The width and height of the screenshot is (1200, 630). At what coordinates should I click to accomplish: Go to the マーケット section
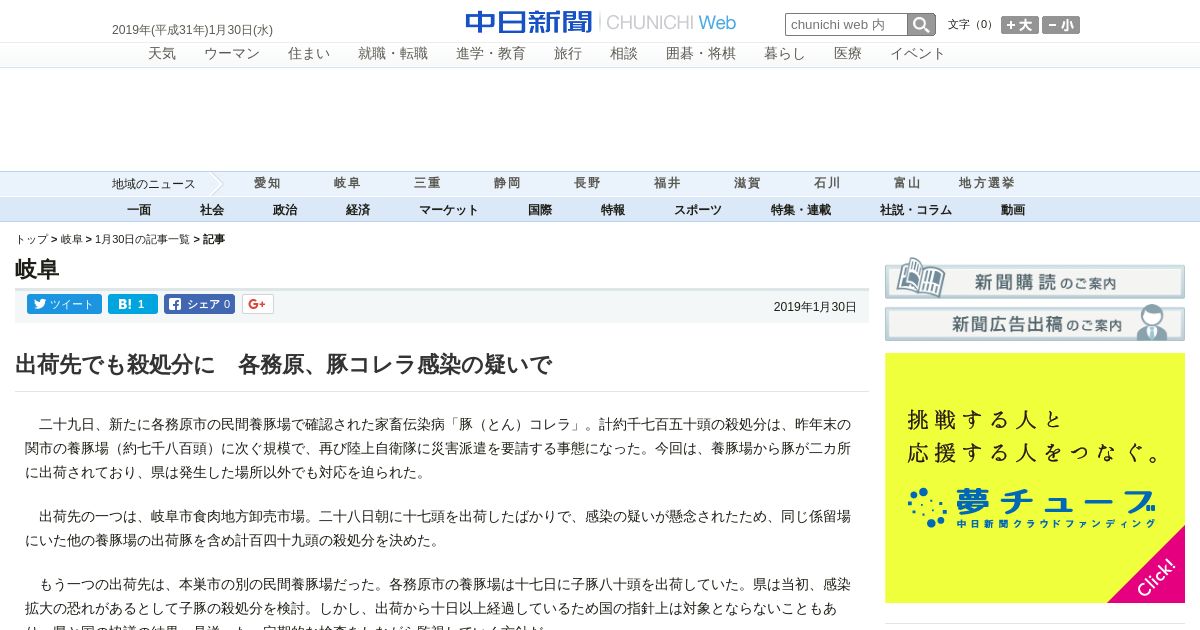click(449, 210)
